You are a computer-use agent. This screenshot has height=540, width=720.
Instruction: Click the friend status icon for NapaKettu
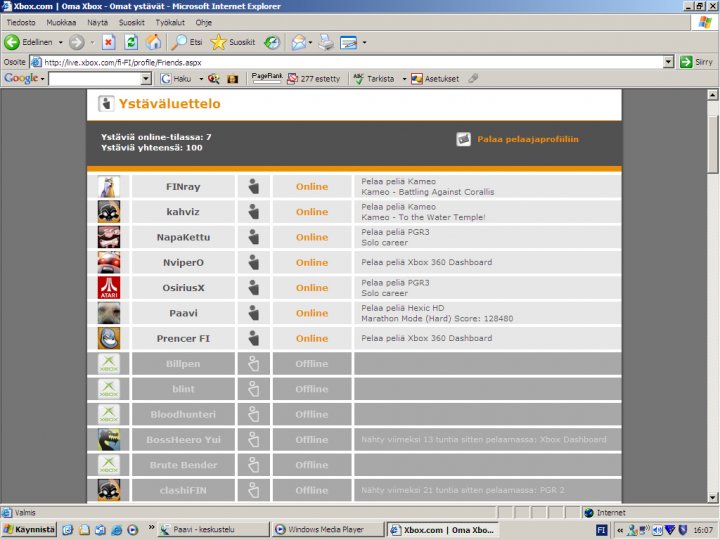(253, 237)
